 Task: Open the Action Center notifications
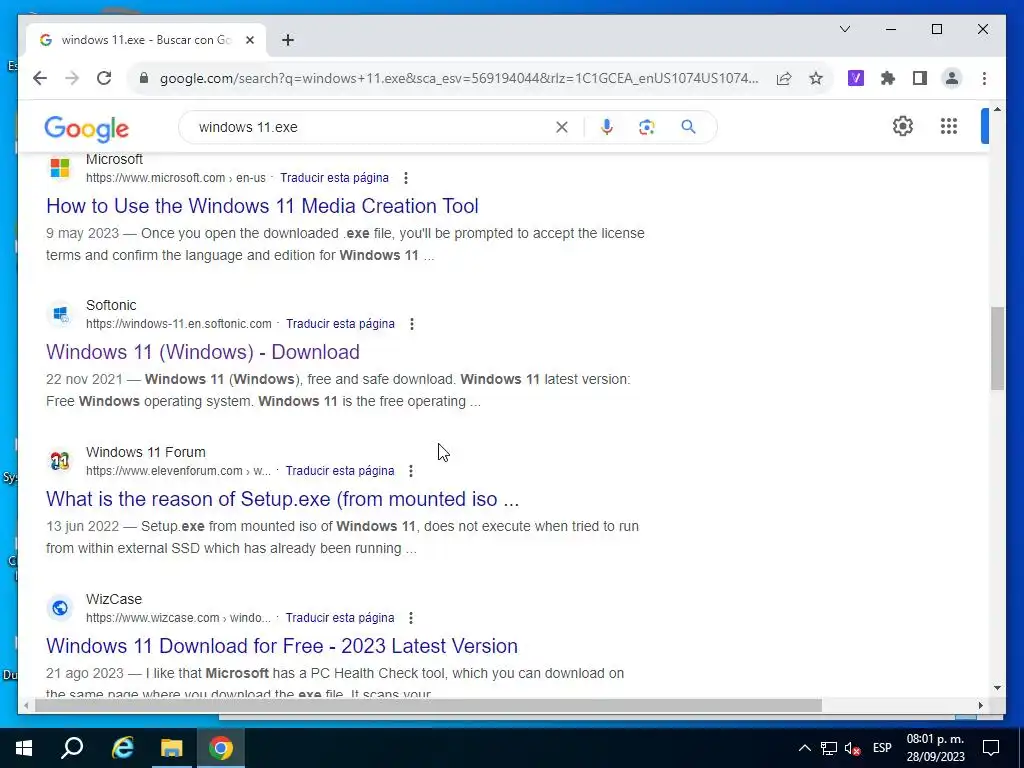tap(991, 748)
